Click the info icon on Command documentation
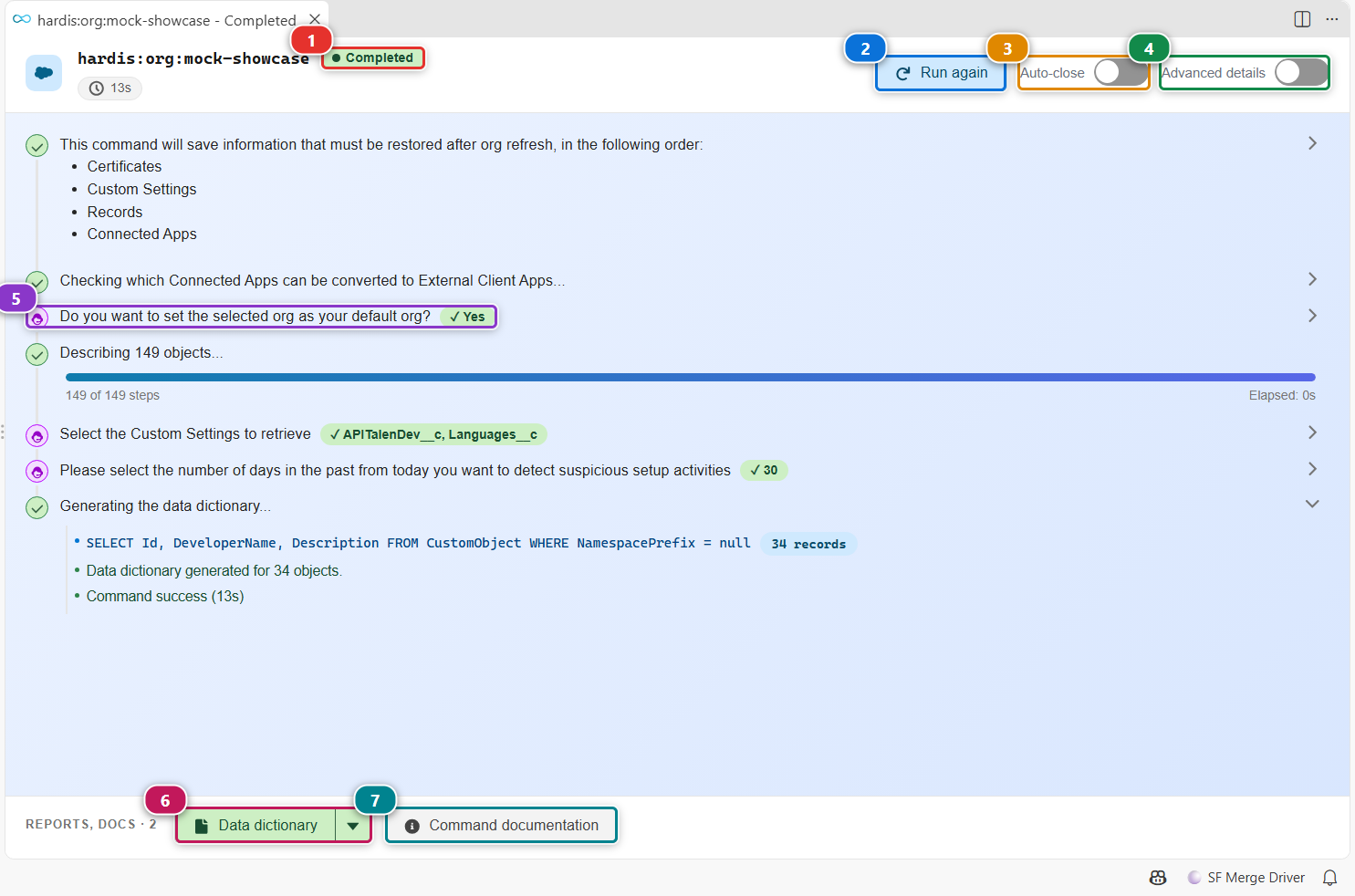The height and width of the screenshot is (896, 1355). (x=412, y=826)
